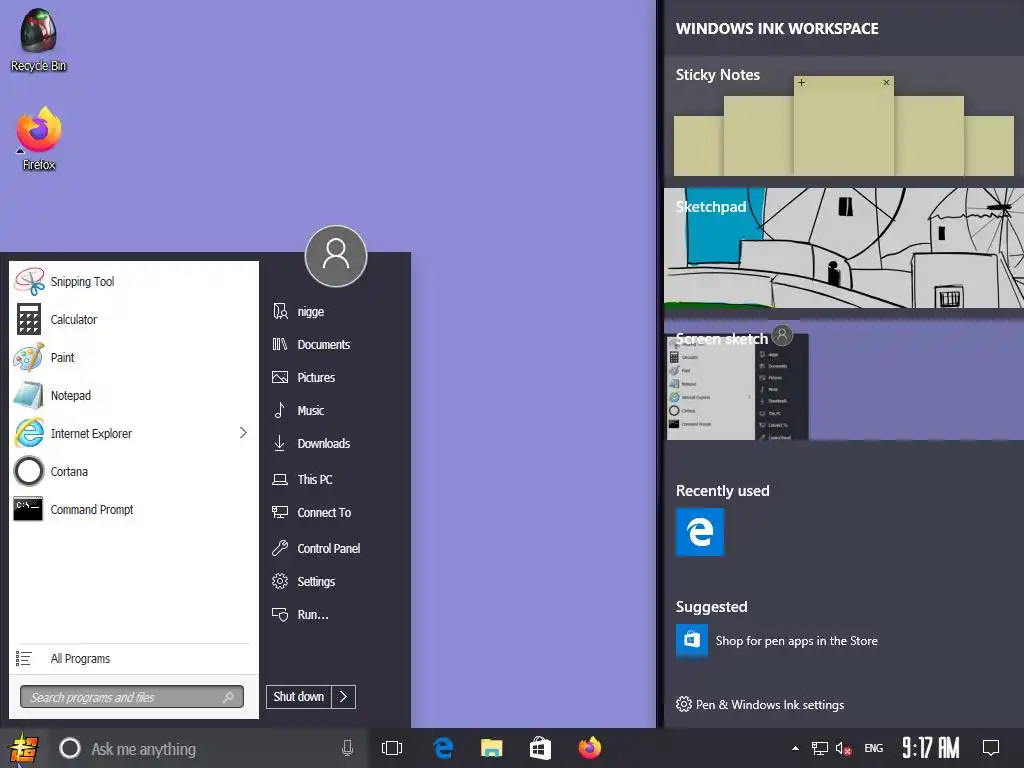1024x768 pixels.
Task: Open Sticky Notes in Ink Workspace
Action: (x=844, y=118)
